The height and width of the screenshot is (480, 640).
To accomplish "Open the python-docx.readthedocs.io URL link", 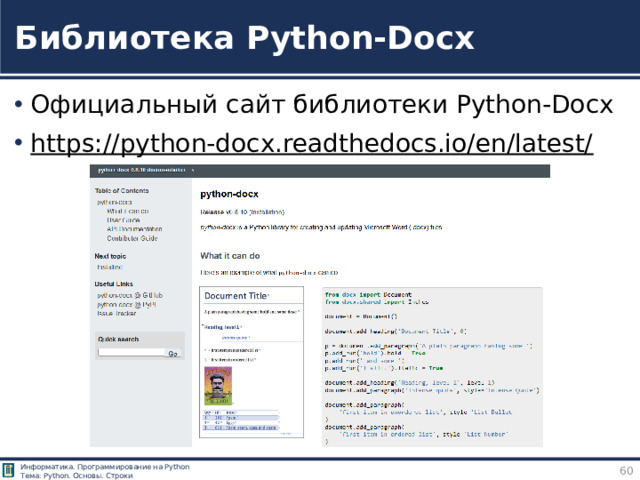I will 312,144.
